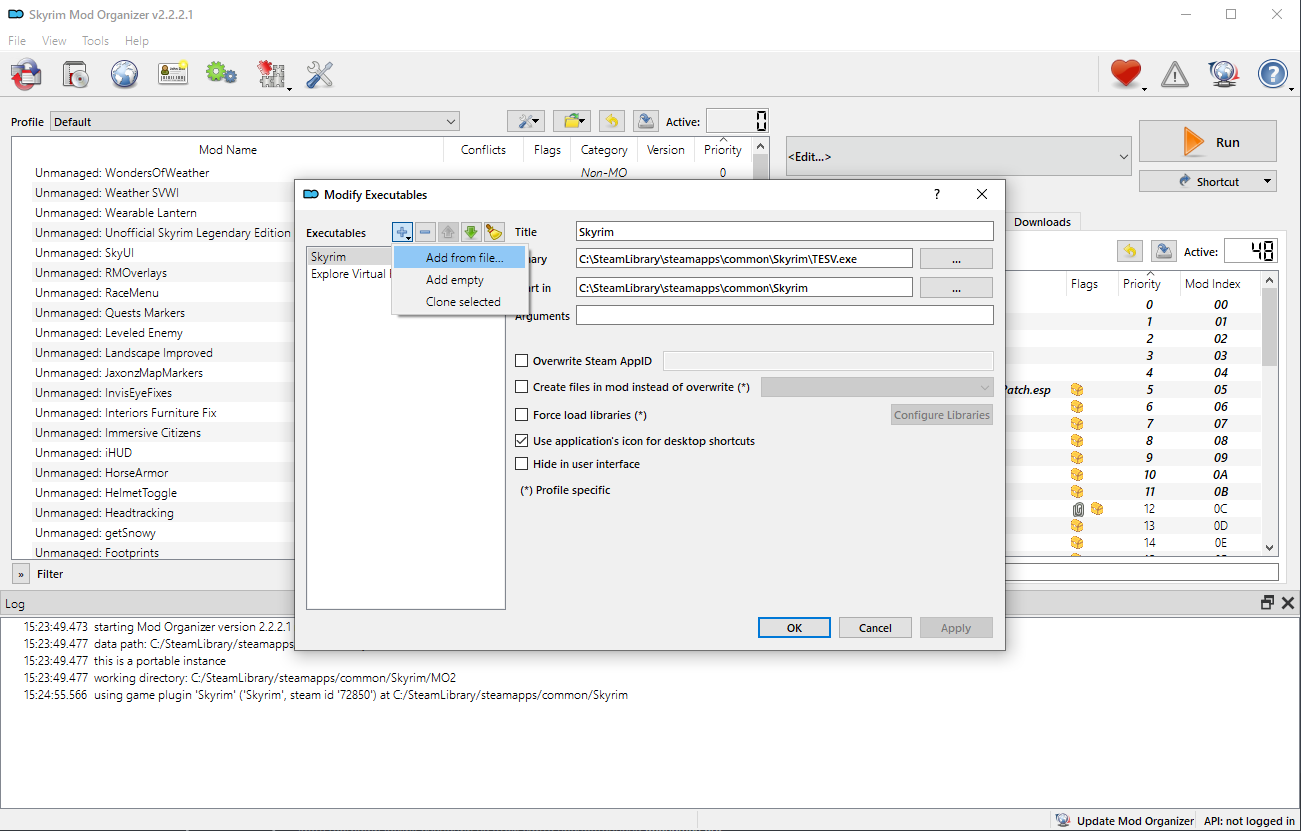The image size is (1301, 831).
Task: Click the Install mod from archive icon
Action: 76,74
